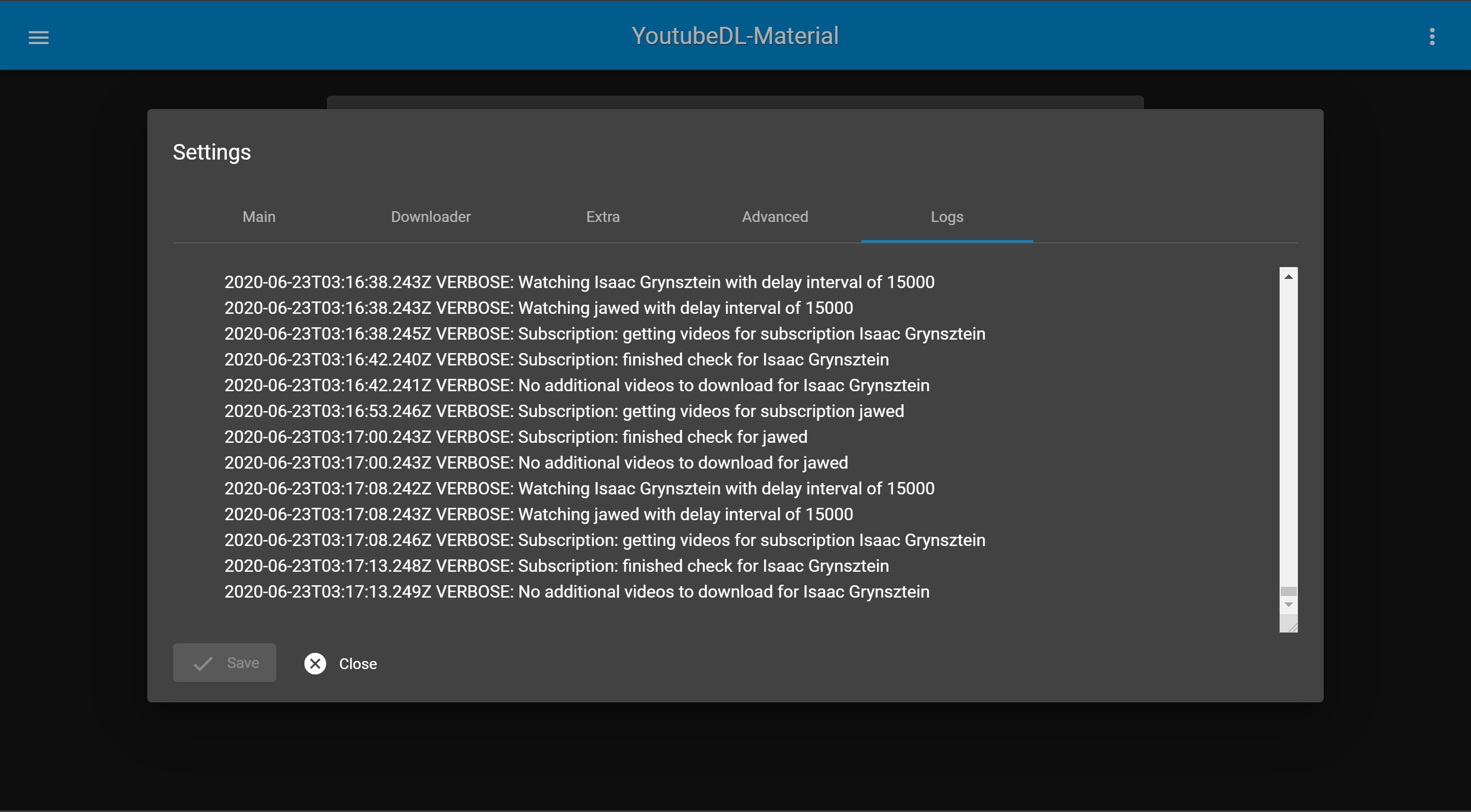Select the log line about finished check for jawed
This screenshot has height=812, width=1471.
(x=515, y=436)
